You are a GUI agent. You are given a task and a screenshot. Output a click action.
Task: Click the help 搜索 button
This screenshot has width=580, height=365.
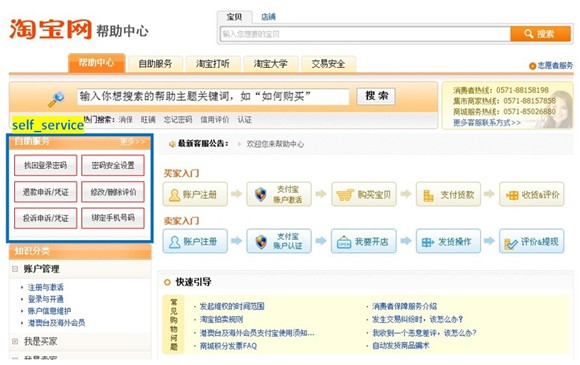376,96
